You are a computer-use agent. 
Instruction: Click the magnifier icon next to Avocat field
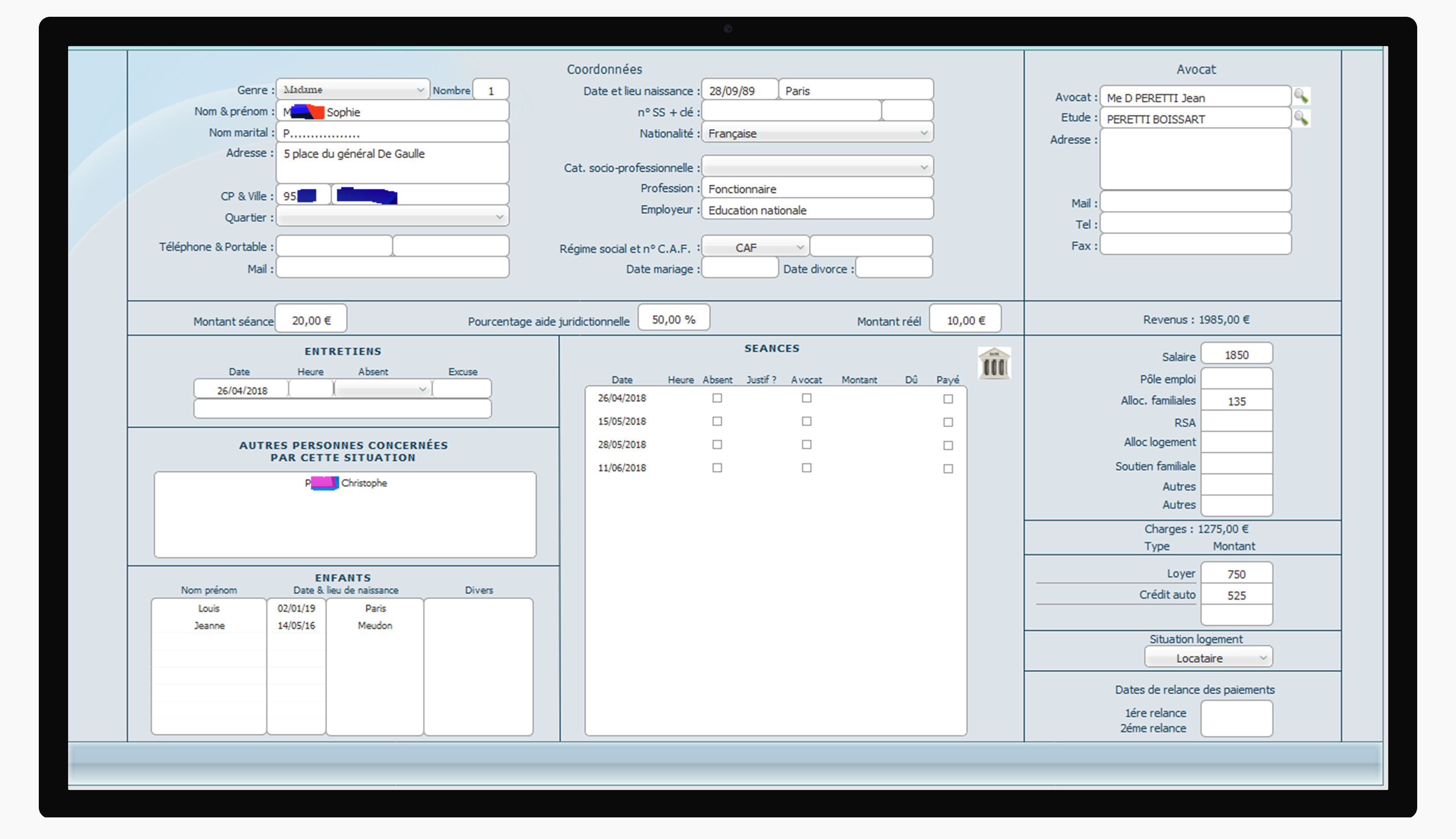point(1300,96)
